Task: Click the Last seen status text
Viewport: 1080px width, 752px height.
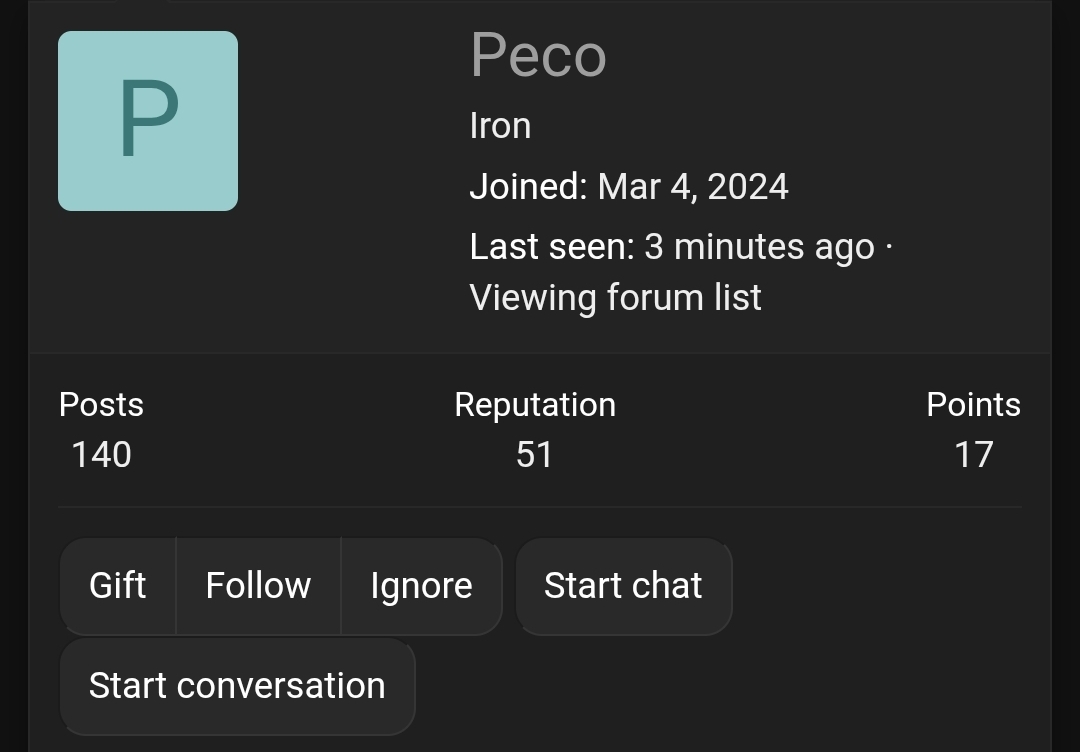Action: [x=671, y=246]
